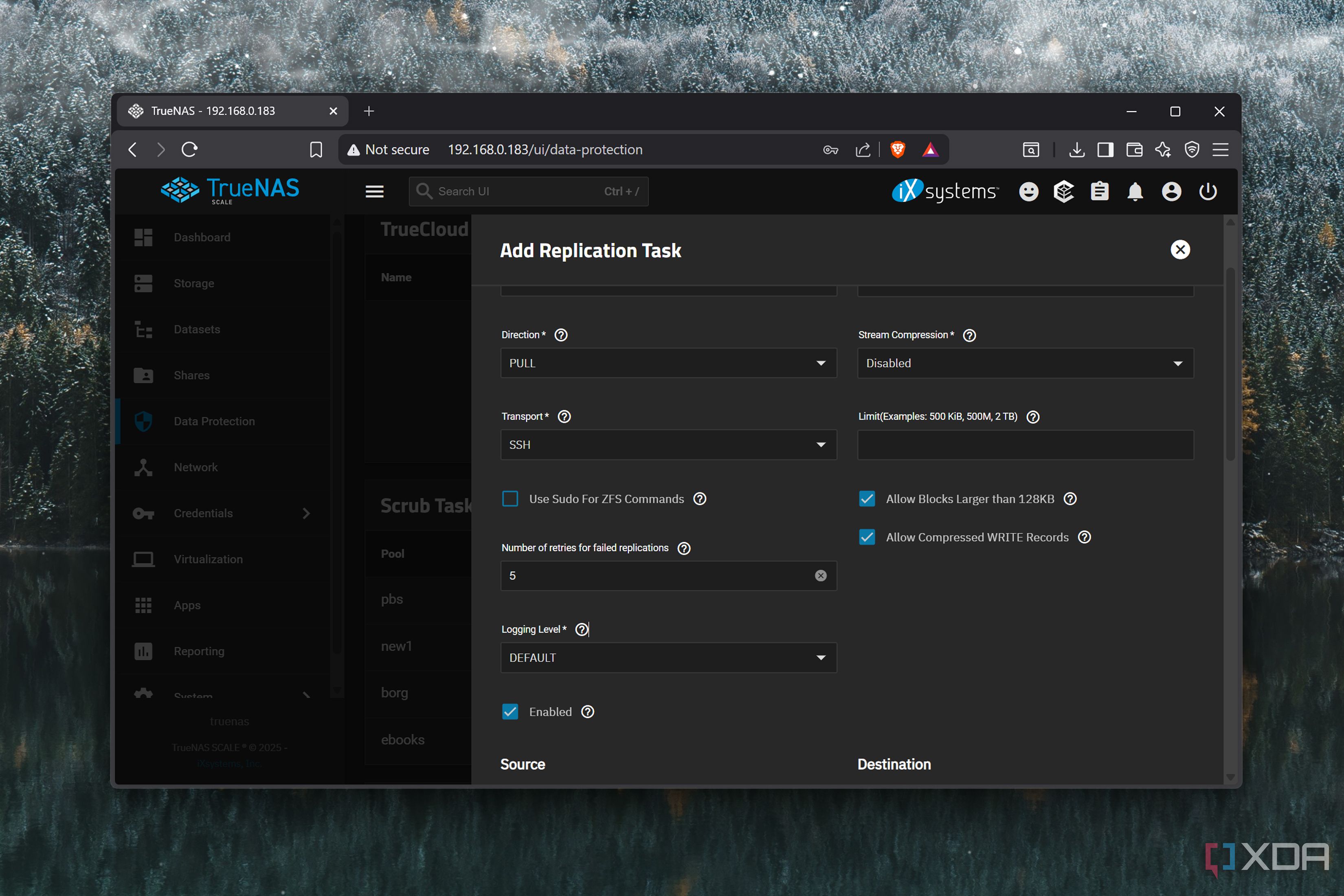The image size is (1344, 896).
Task: Reload the browser page
Action: [x=189, y=150]
